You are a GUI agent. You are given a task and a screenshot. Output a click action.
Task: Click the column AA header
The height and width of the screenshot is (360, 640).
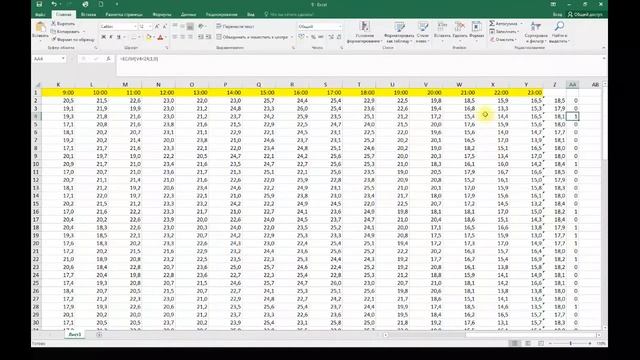click(572, 84)
